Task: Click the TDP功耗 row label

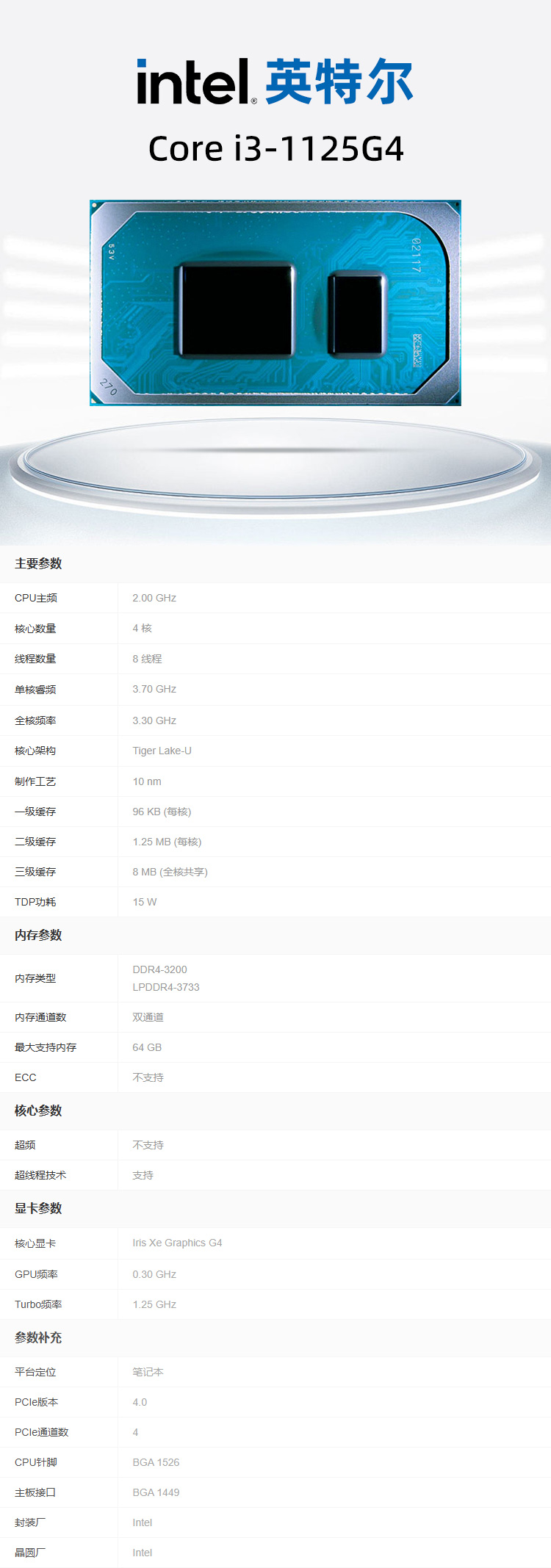Action: click(35, 902)
